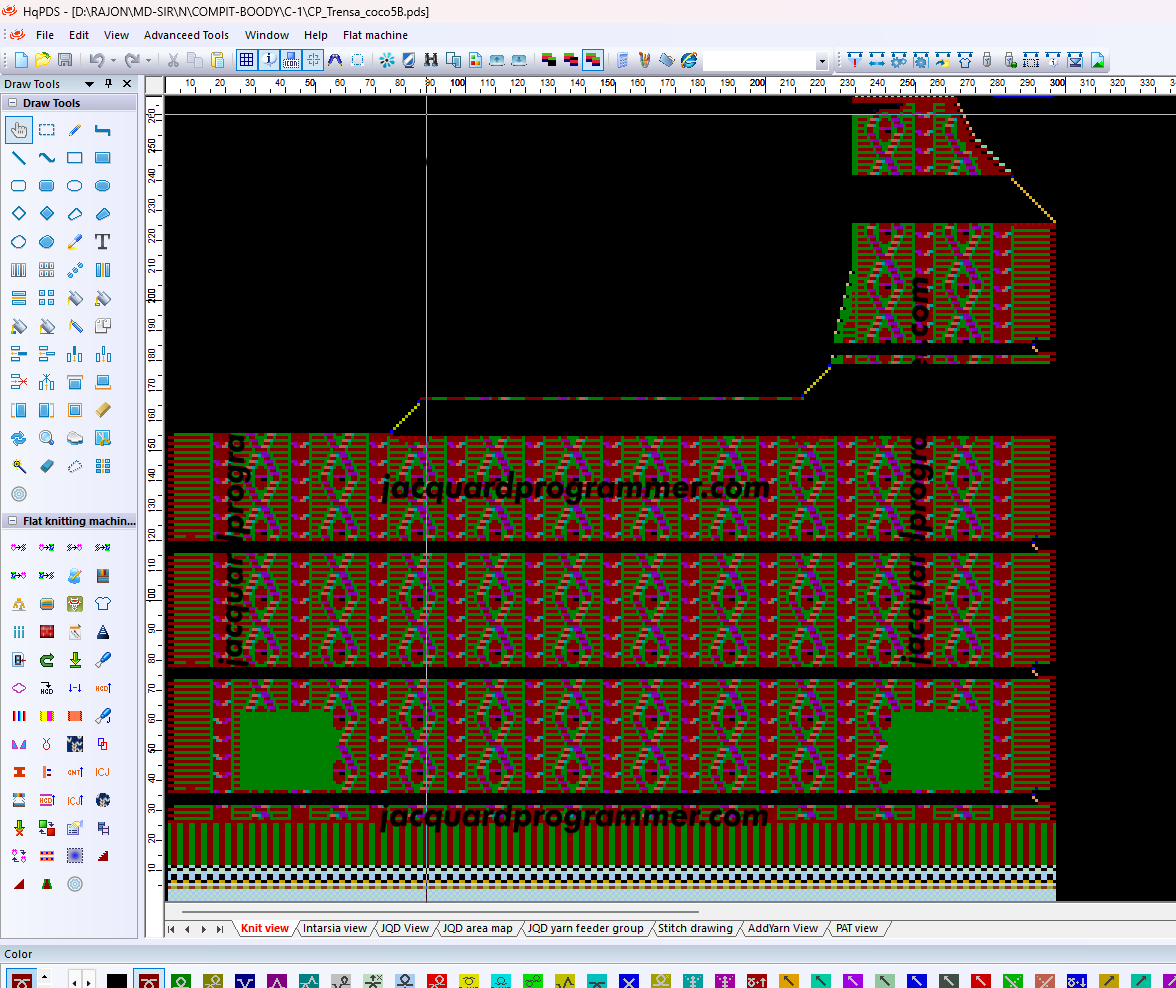Pin the Draw Tools panel
The image size is (1176, 988).
[x=111, y=84]
